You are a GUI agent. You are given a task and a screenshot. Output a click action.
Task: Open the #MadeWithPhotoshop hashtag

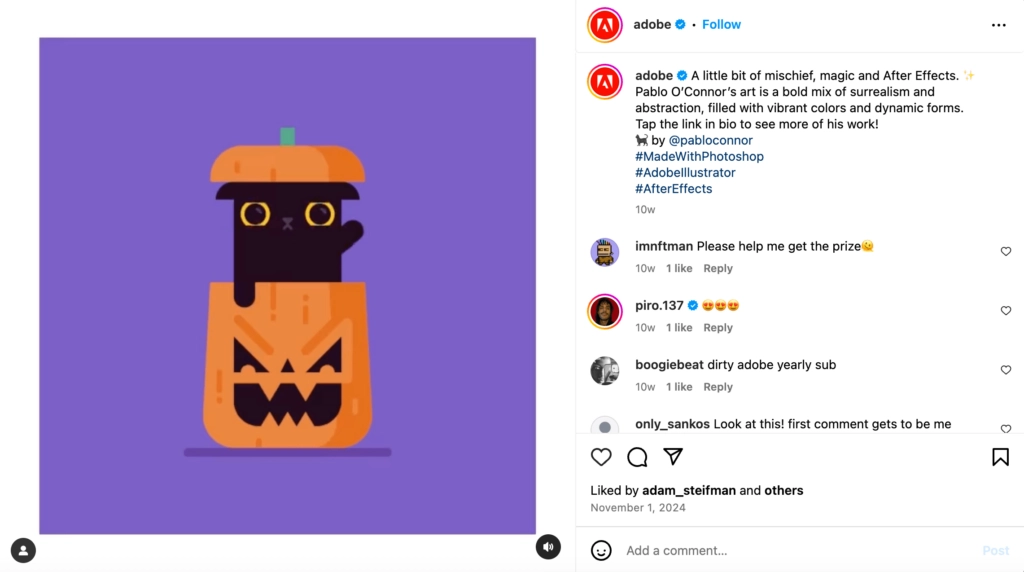699,157
